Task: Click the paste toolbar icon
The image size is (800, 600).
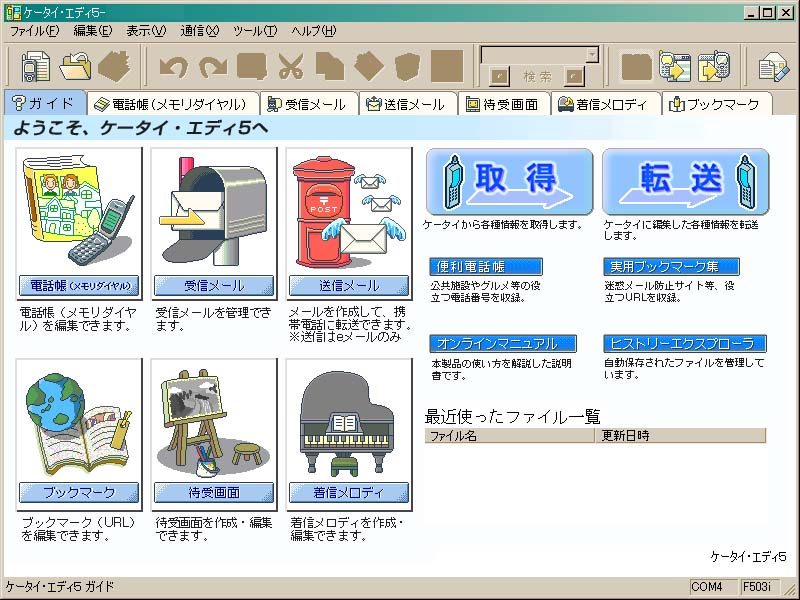Action: click(368, 66)
